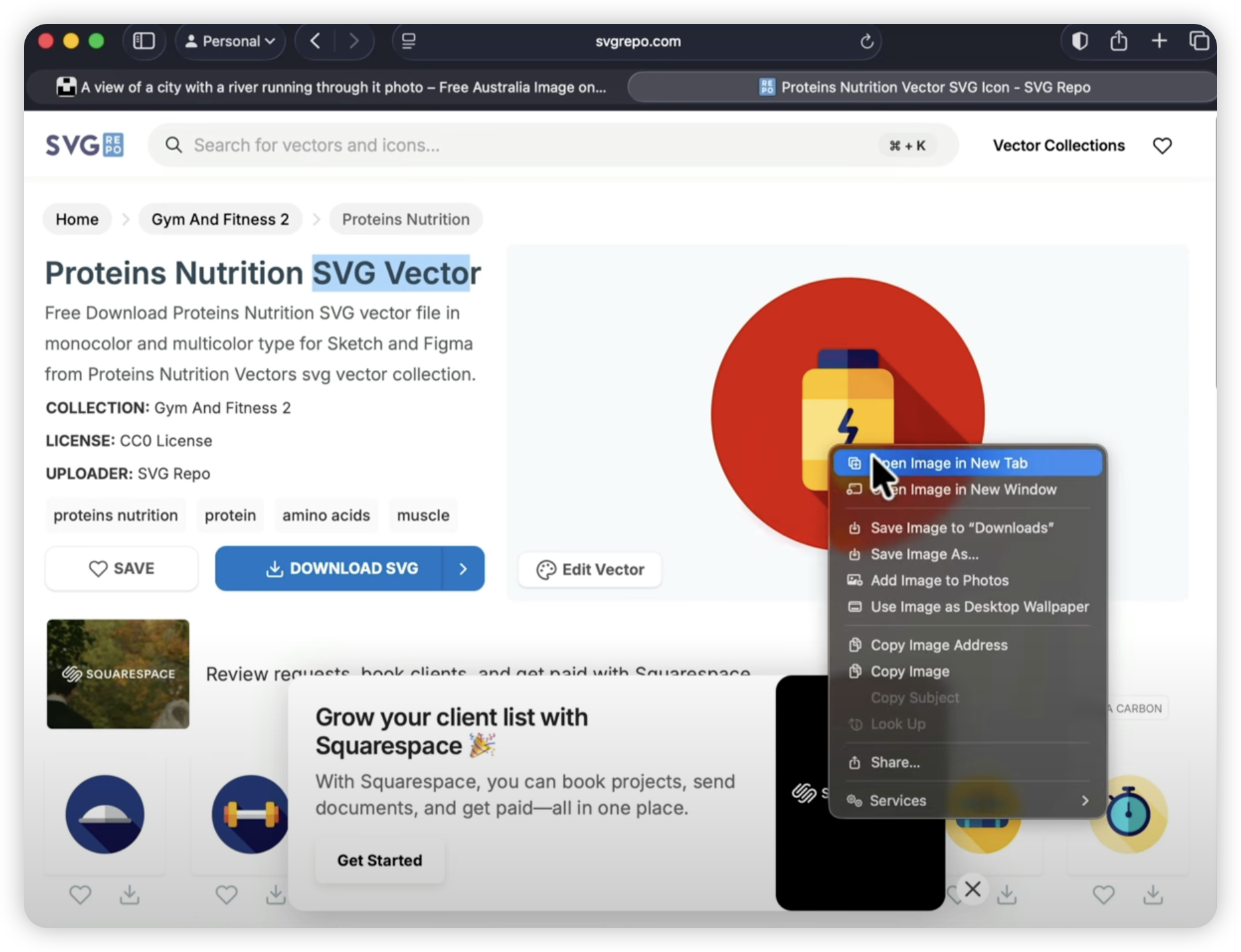Download the stopwatch icon
Screen dimensions: 1241x952
1153,895
